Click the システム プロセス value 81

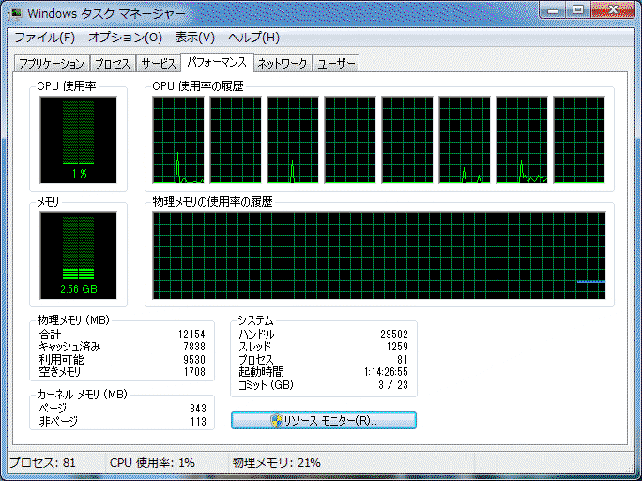coord(402,360)
